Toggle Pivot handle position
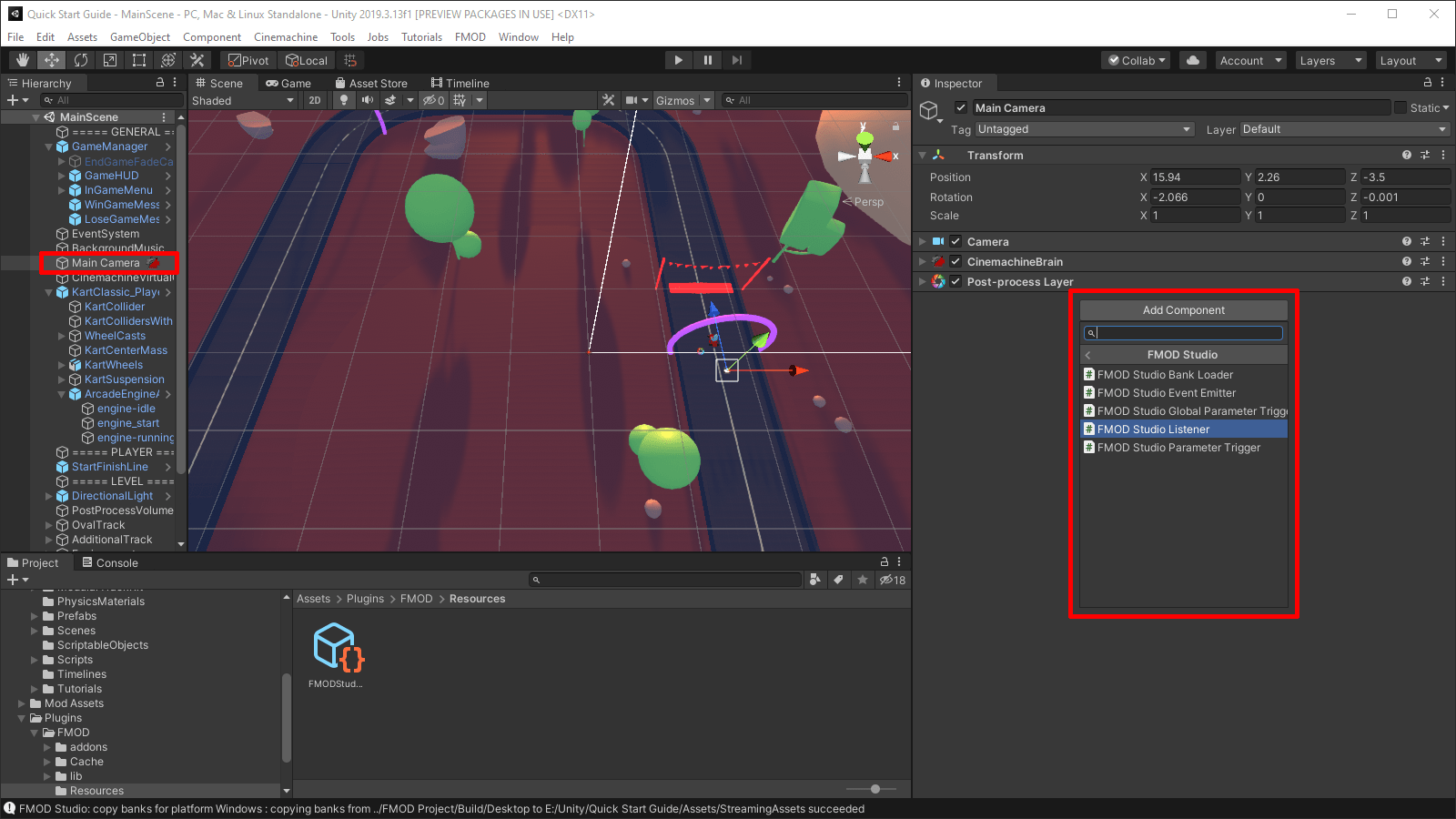The image size is (1456, 819). click(248, 60)
